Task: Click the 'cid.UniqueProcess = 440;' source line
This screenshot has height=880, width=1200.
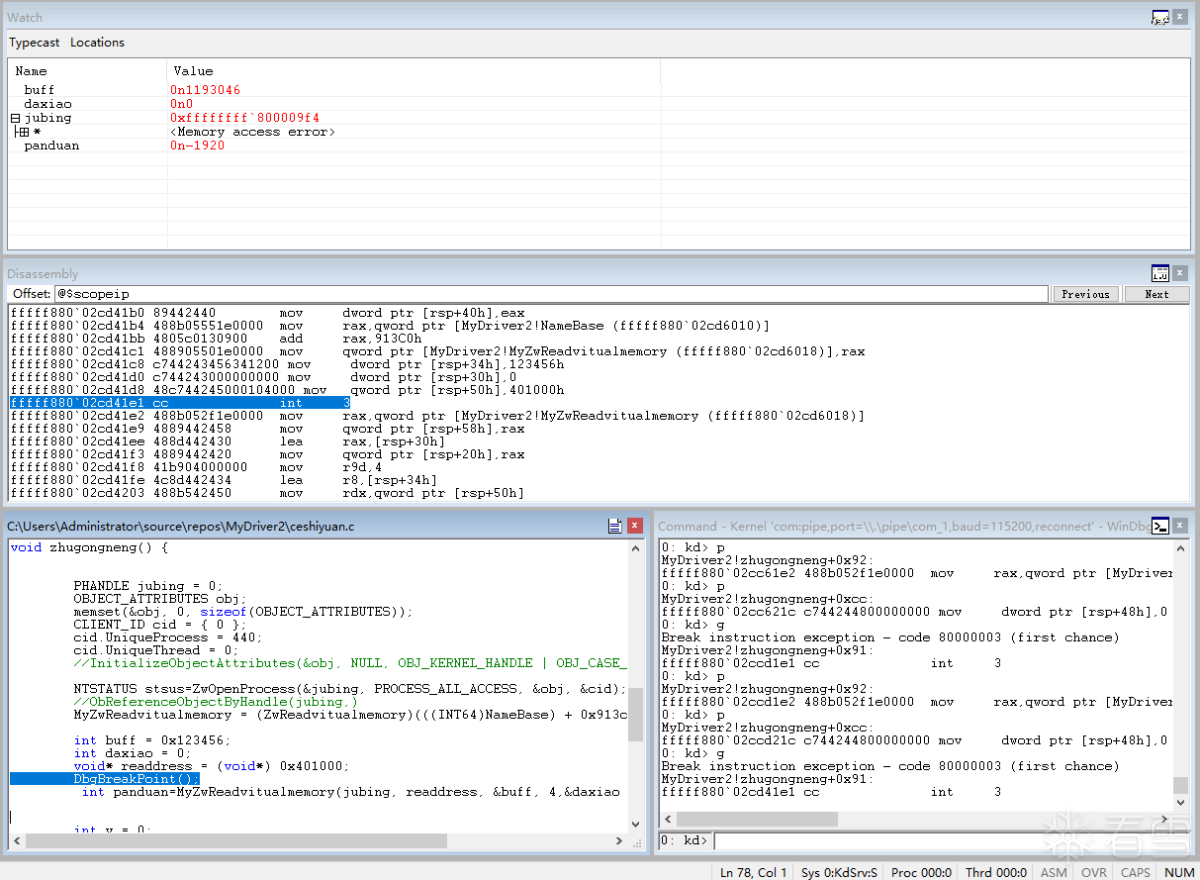Action: 167,637
